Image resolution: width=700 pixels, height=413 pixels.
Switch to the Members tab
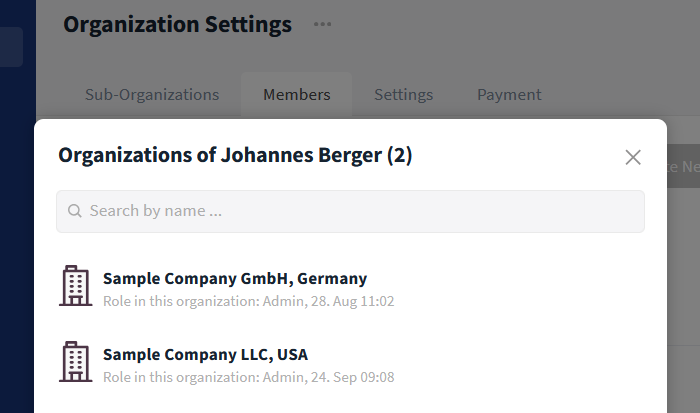tap(296, 95)
